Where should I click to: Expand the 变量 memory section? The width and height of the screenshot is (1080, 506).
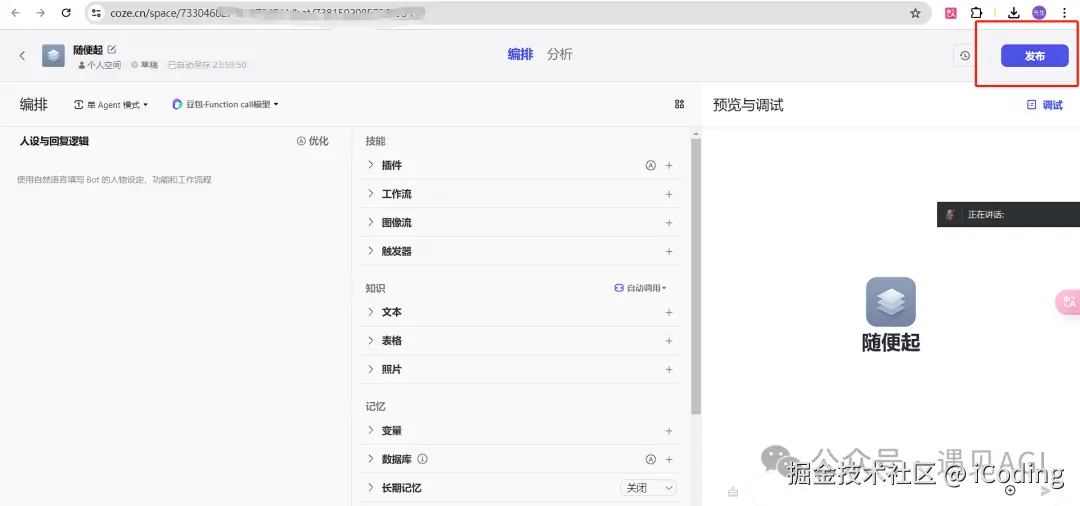click(371, 430)
